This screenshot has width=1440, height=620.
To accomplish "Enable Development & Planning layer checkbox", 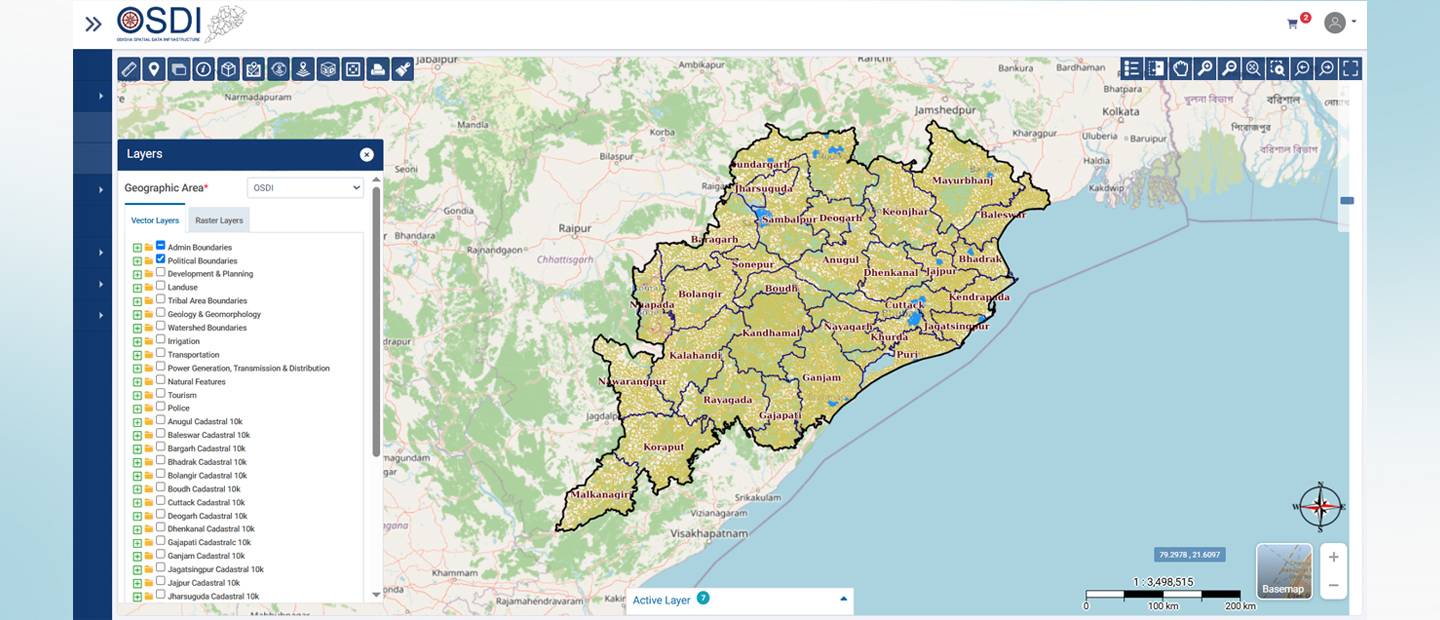I will [160, 272].
